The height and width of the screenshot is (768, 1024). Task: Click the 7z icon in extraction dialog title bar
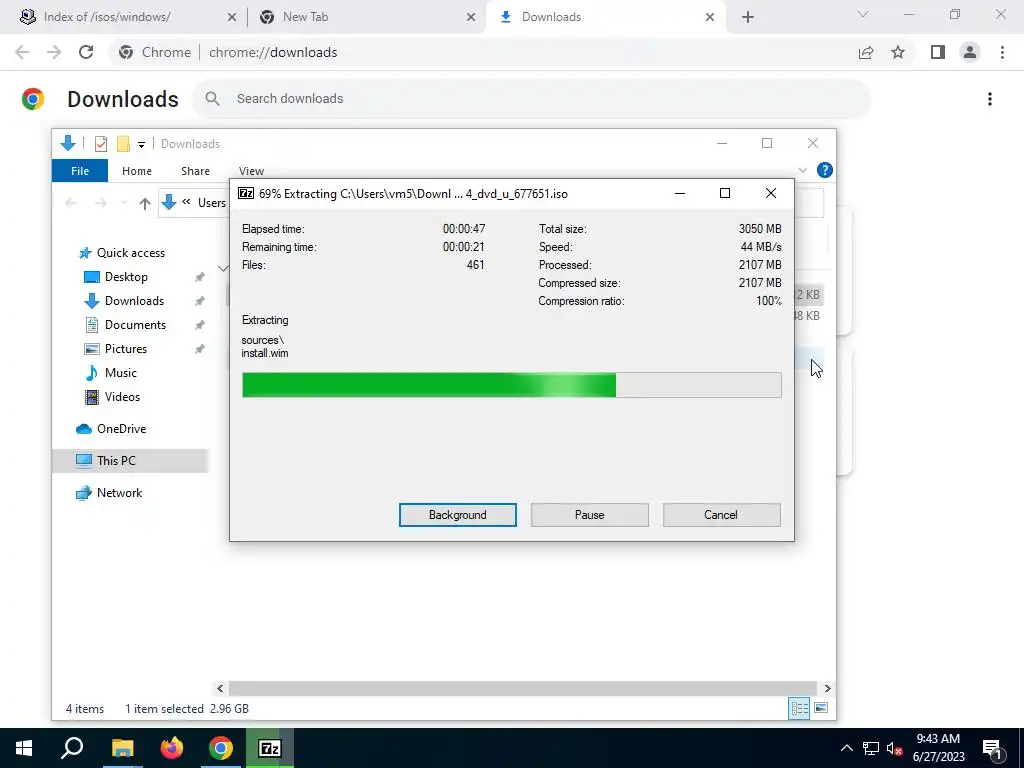[x=246, y=193]
